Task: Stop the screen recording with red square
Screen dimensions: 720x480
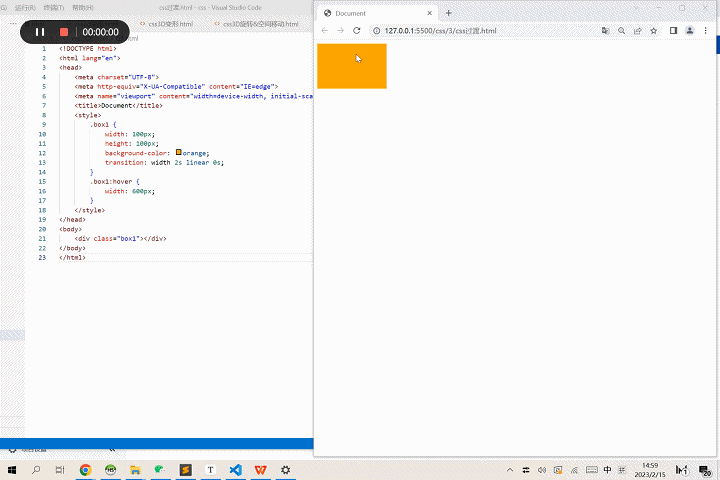Action: click(64, 32)
